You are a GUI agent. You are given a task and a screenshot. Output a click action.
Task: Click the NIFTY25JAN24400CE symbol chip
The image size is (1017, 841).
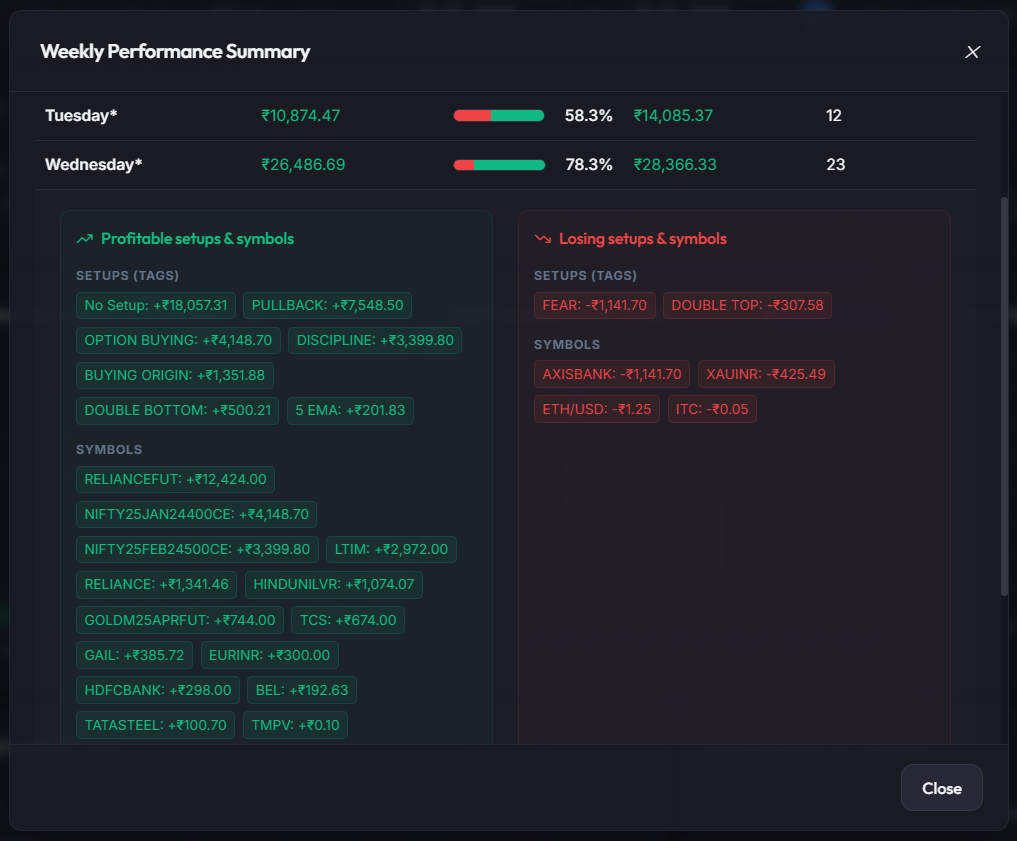click(x=197, y=514)
